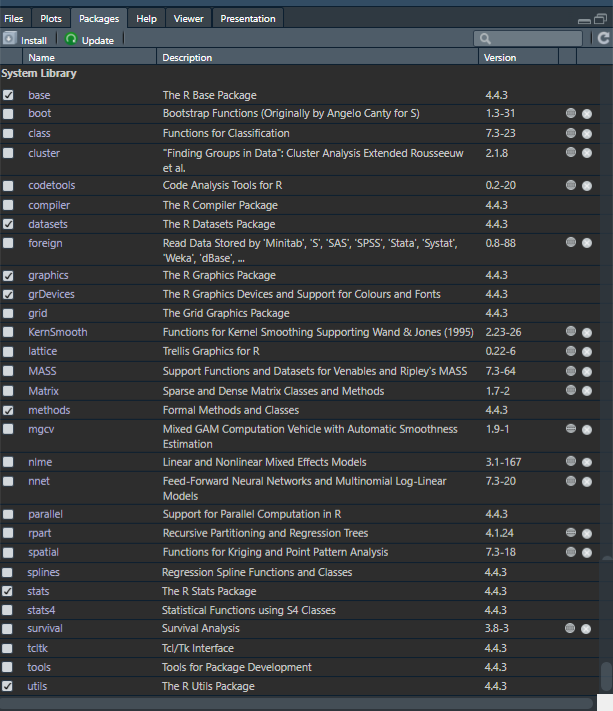Viewport: 613px width, 711px height.
Task: Click the globe icon for rpart
Action: tap(571, 533)
